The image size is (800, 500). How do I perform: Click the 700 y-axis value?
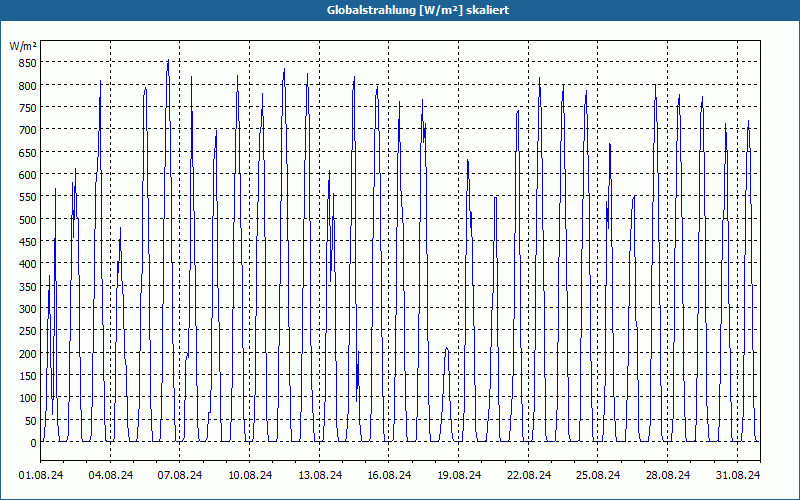coord(28,131)
